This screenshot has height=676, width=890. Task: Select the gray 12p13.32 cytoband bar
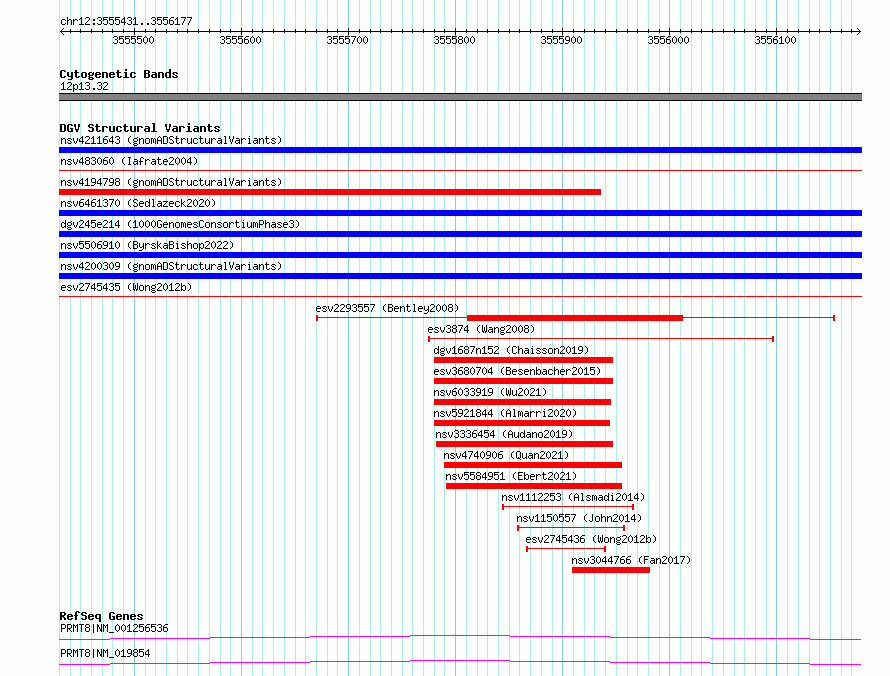pos(460,97)
